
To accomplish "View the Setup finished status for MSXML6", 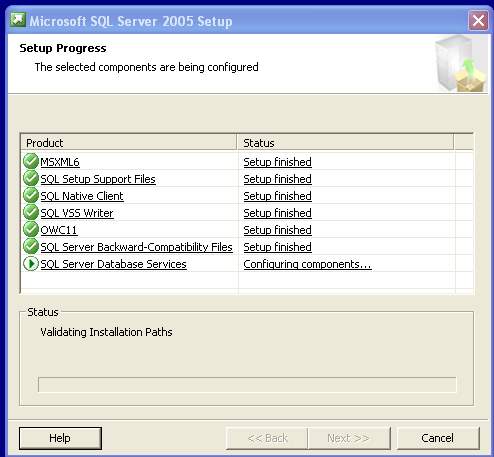I will tap(277, 162).
